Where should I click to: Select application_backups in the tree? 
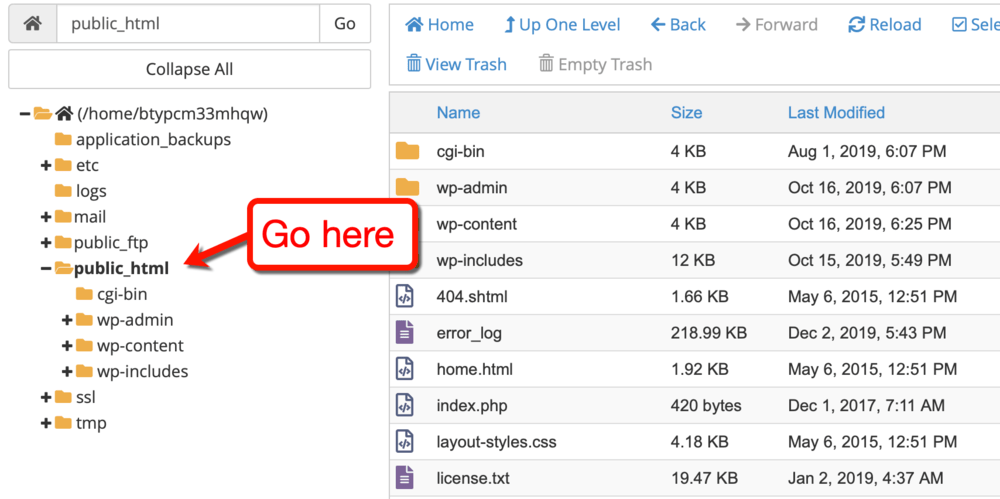click(x=153, y=140)
